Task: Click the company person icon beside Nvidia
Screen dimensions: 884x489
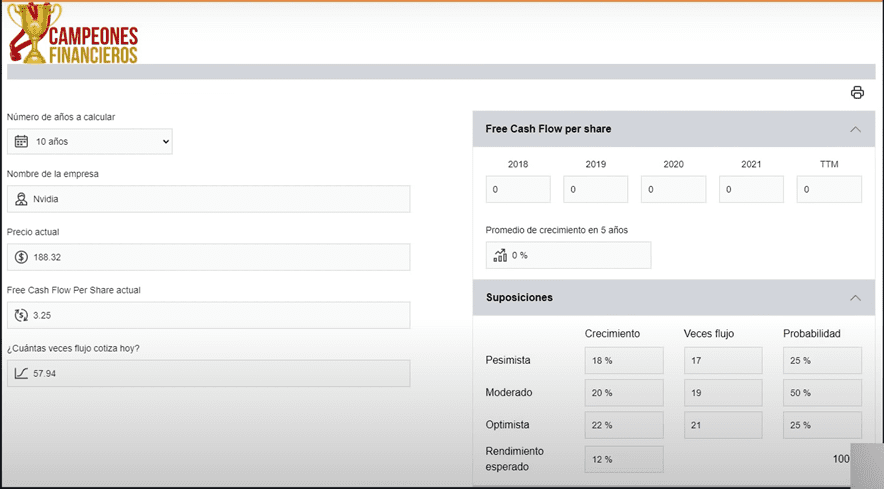Action: click(21, 199)
